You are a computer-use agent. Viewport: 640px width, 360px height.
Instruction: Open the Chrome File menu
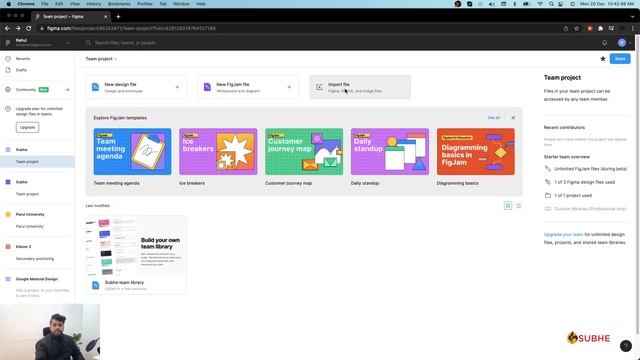(44, 4)
